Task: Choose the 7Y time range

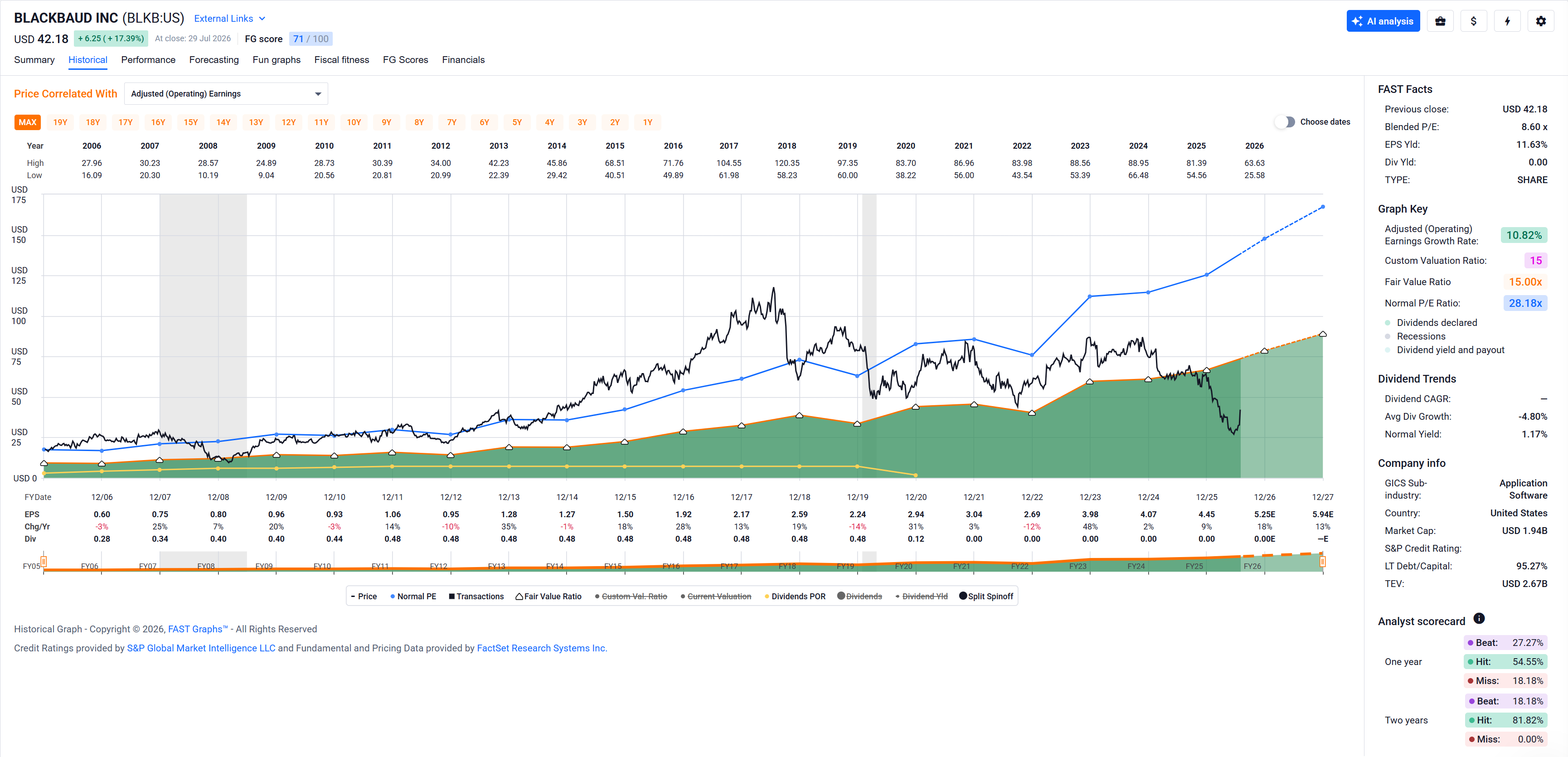Action: click(451, 122)
